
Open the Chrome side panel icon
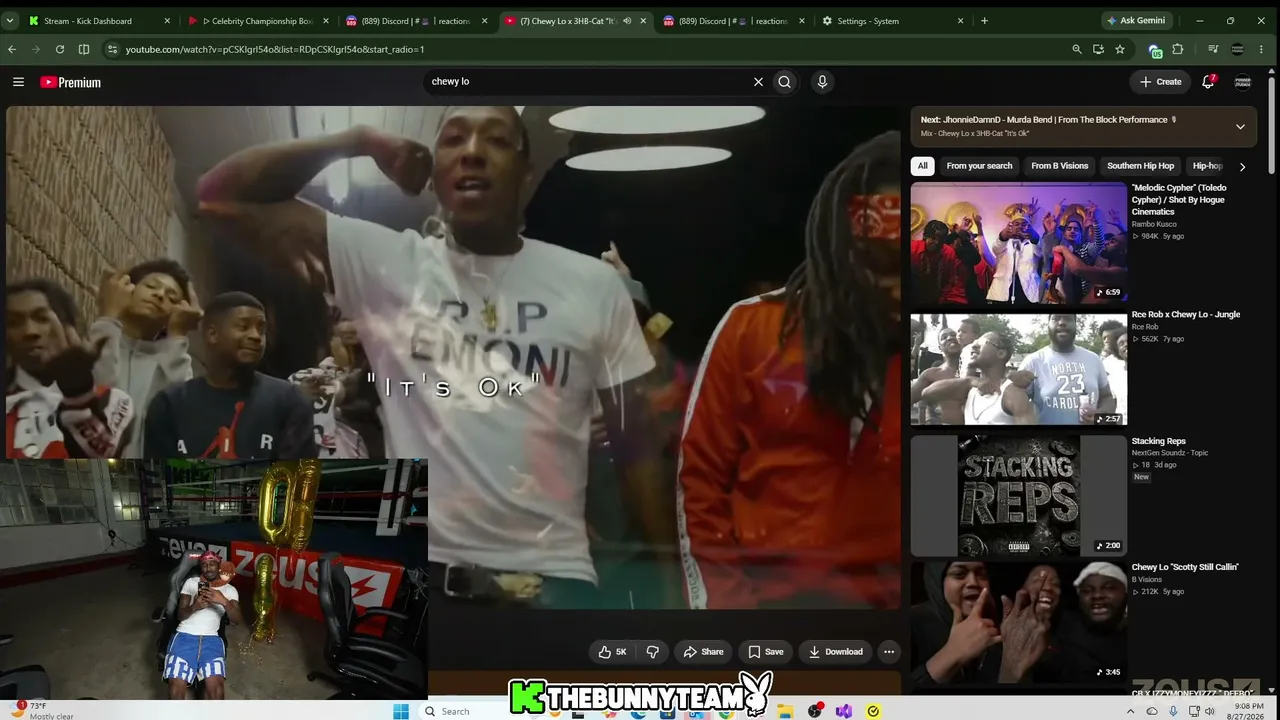pyautogui.click(x=84, y=49)
